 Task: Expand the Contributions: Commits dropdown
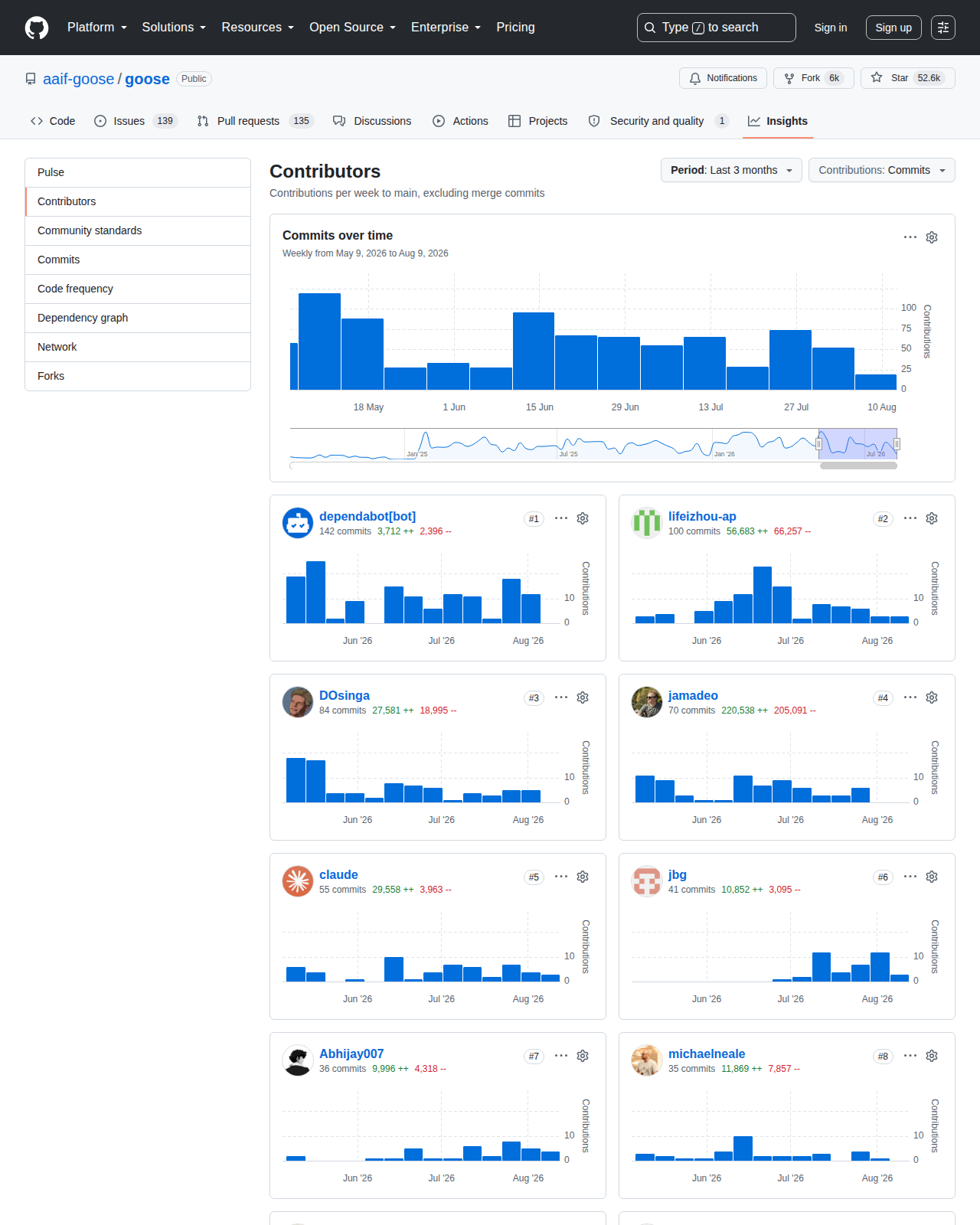pyautogui.click(x=882, y=170)
